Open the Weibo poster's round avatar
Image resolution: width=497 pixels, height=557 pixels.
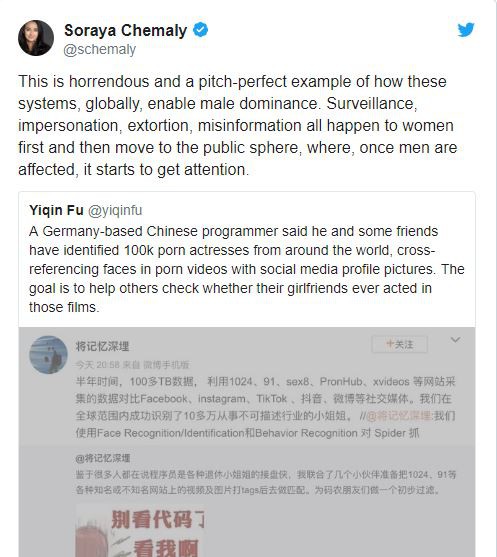coord(48,355)
